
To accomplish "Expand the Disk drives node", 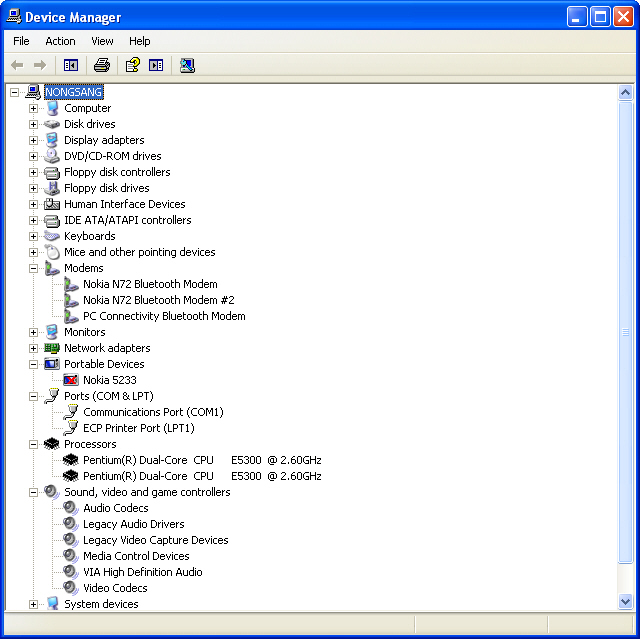I will pos(33,124).
